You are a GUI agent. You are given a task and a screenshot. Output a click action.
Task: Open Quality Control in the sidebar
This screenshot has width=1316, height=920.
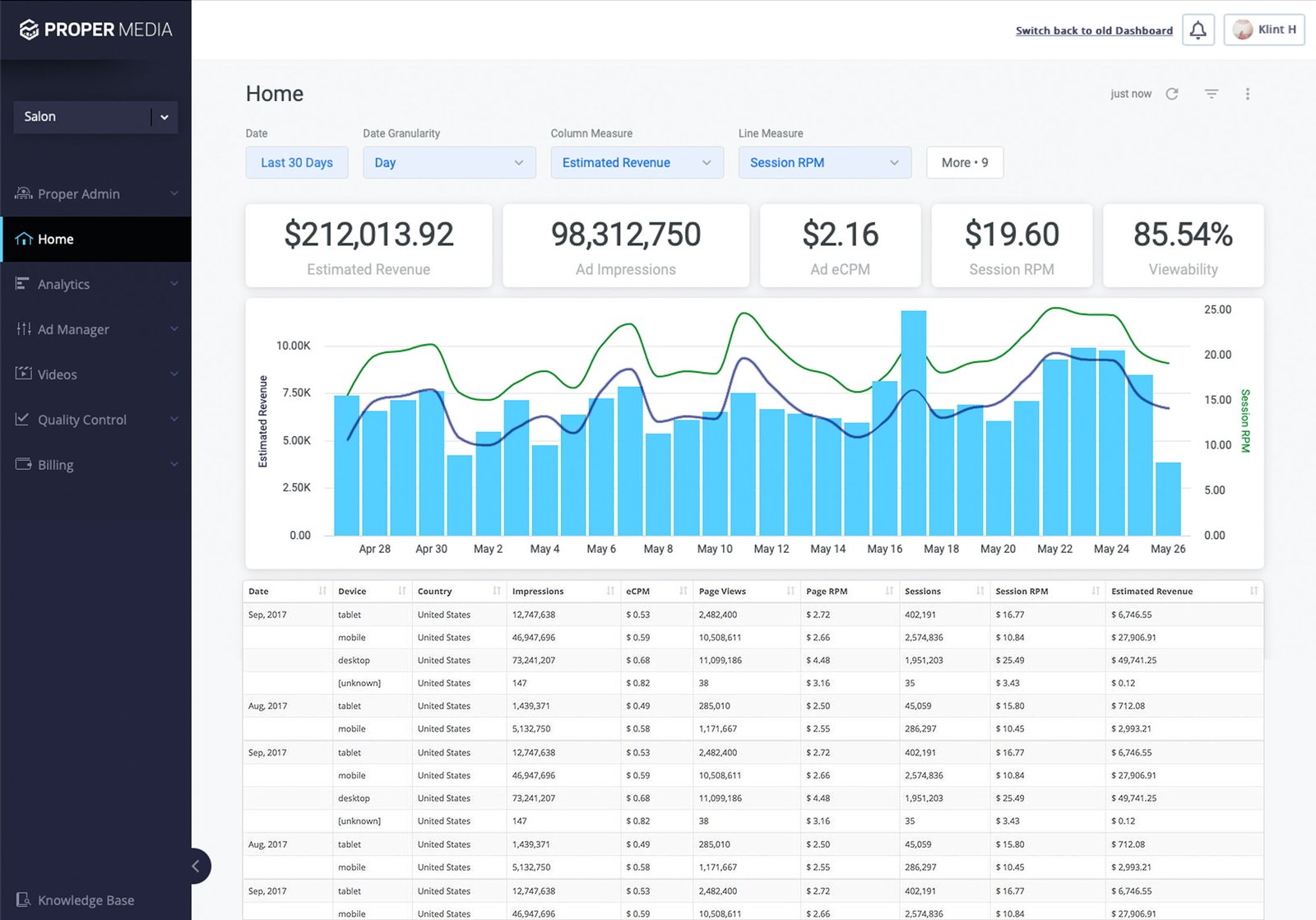pyautogui.click(x=95, y=420)
